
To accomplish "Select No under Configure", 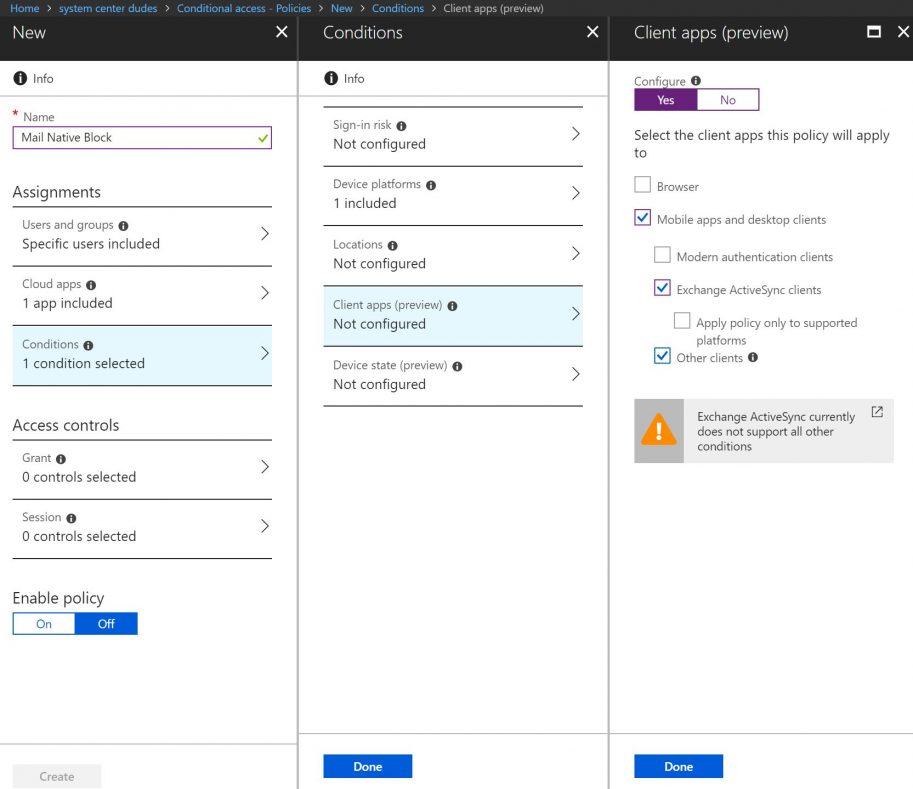I will [728, 100].
